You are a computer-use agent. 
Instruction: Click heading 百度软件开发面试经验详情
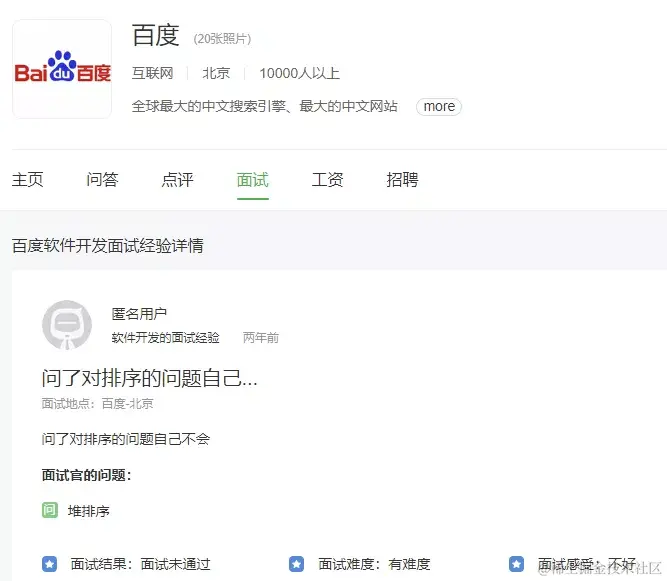point(108,246)
